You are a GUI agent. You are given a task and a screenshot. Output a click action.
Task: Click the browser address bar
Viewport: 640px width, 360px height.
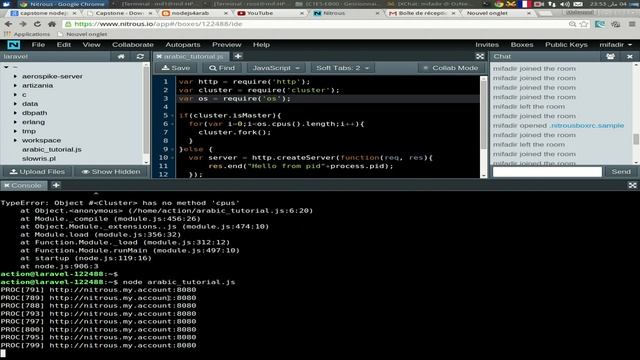click(318, 24)
